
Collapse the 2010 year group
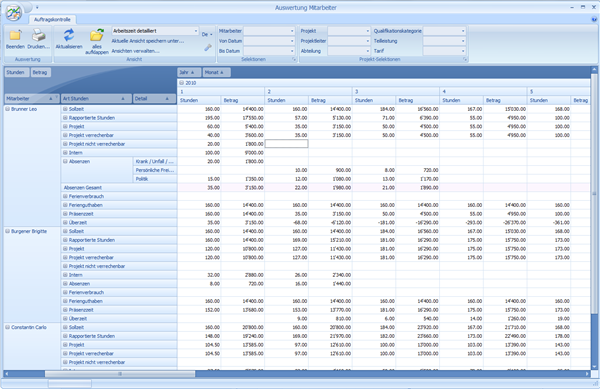(x=181, y=83)
